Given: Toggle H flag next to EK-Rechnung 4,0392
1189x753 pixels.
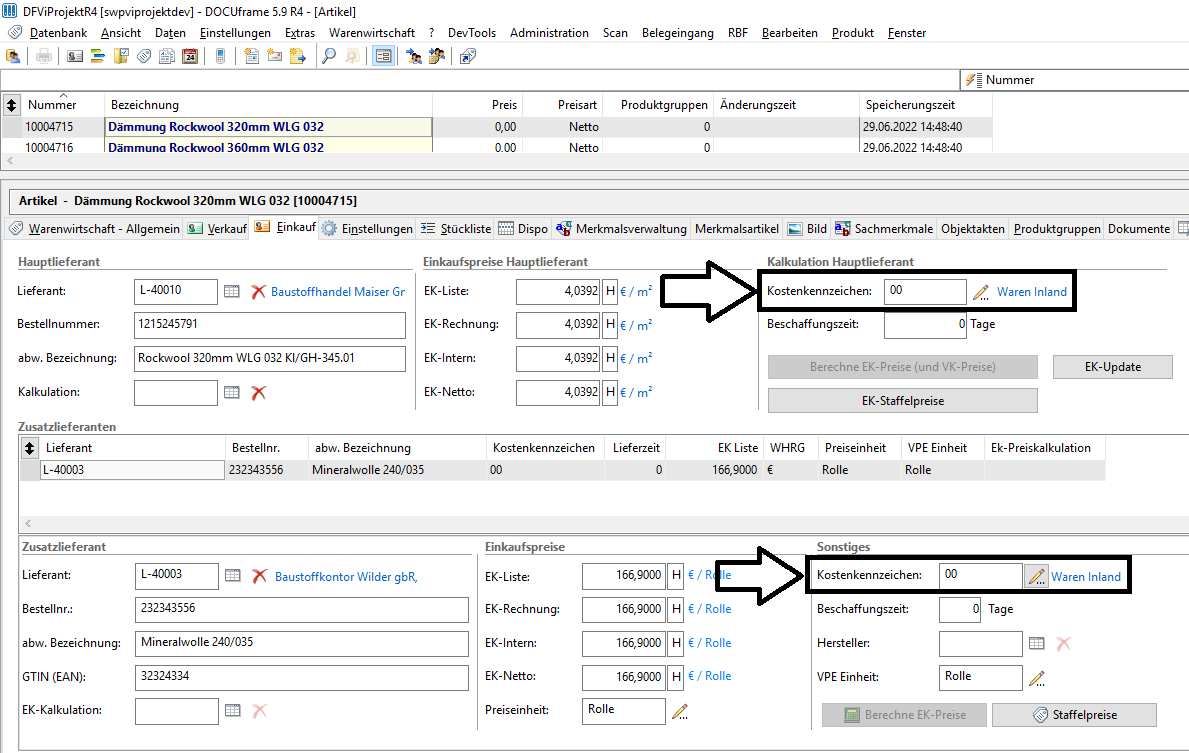Looking at the screenshot, I should pos(610,325).
